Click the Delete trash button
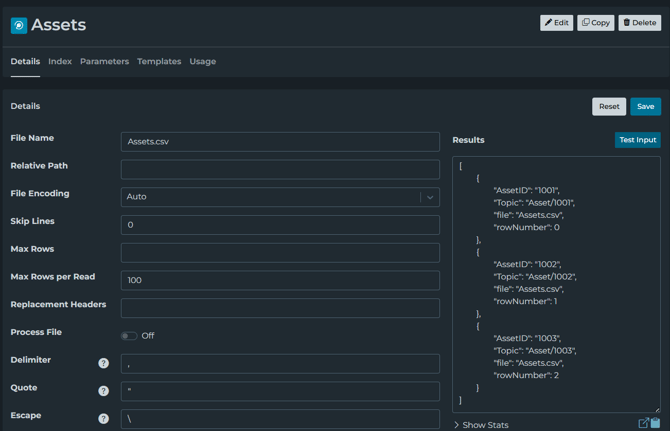The height and width of the screenshot is (431, 670). [639, 22]
